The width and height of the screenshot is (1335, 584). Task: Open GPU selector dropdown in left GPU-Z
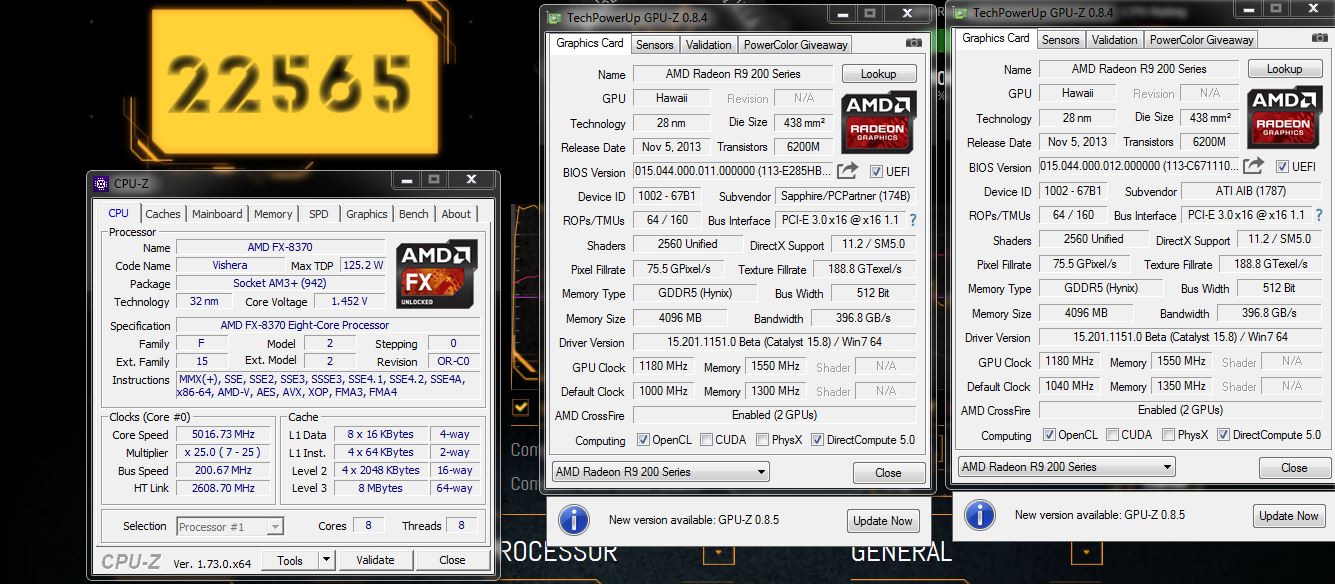coord(660,472)
